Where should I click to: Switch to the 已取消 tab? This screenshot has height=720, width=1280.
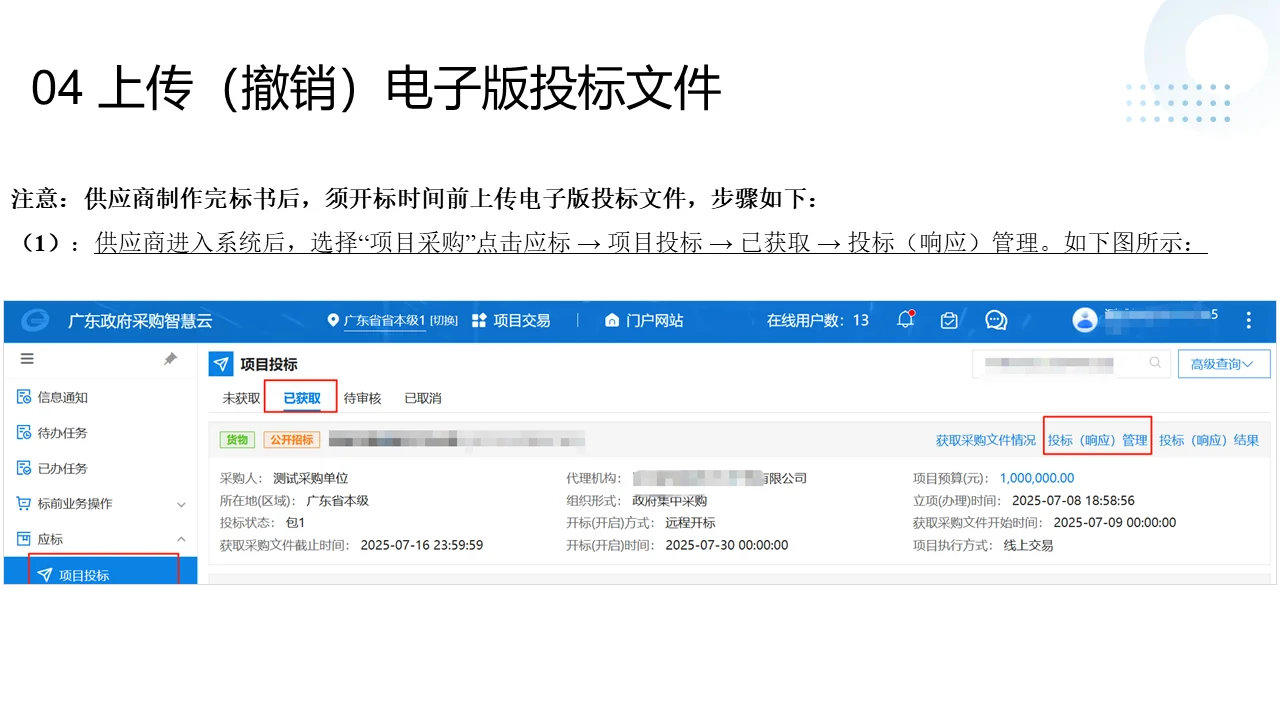421,397
